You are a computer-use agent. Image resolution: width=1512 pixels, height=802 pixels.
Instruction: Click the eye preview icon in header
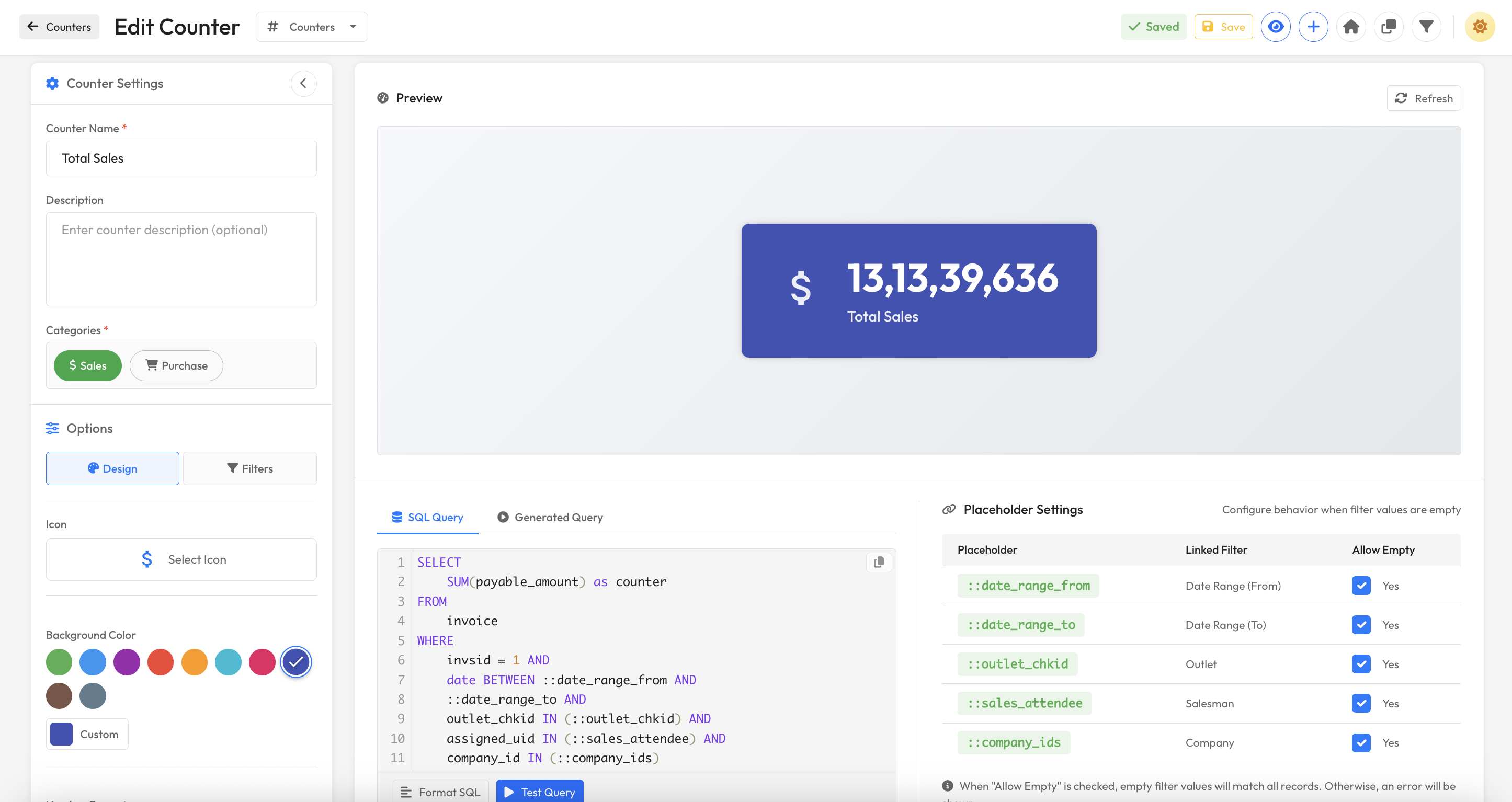pos(1275,26)
